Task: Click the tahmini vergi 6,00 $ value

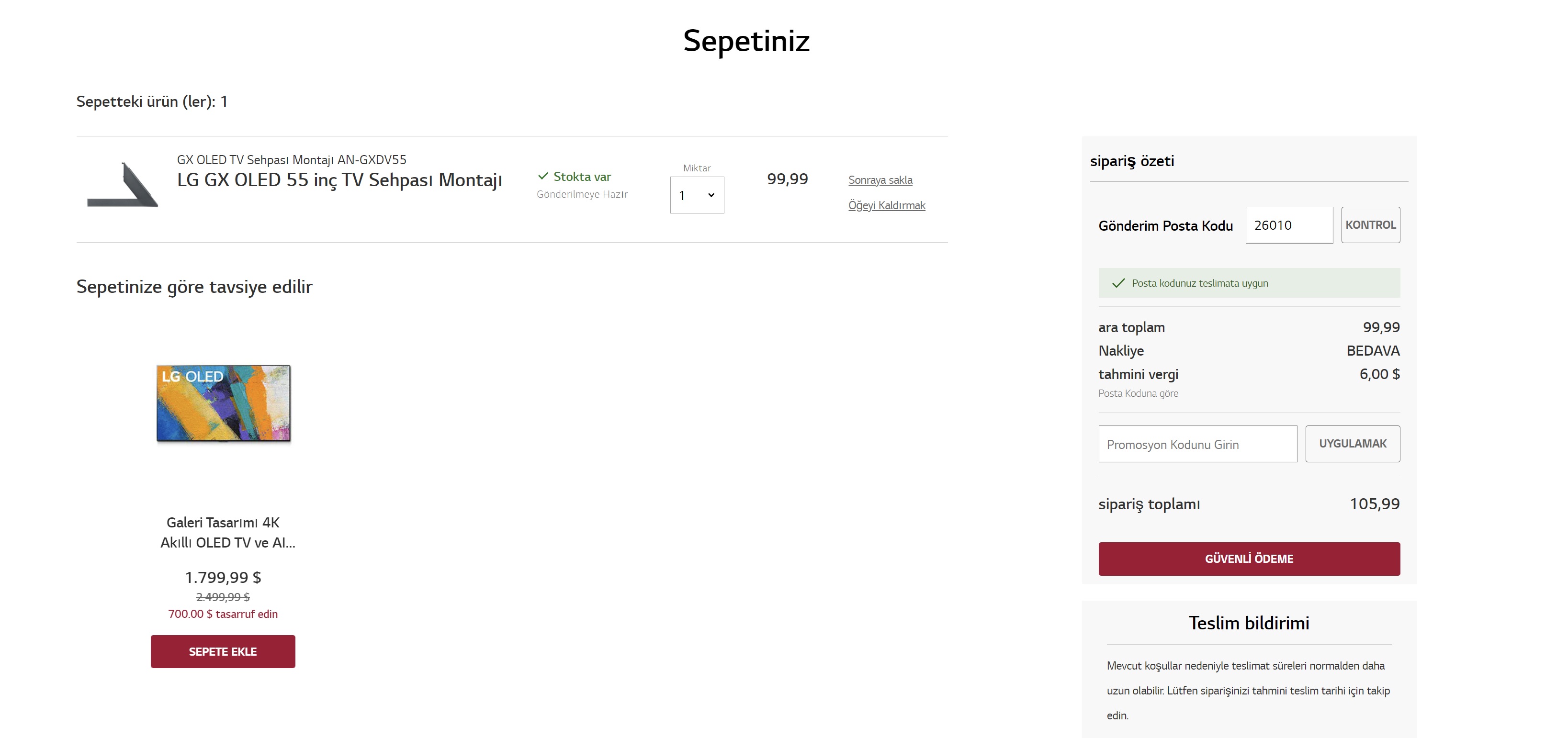Action: [1379, 374]
